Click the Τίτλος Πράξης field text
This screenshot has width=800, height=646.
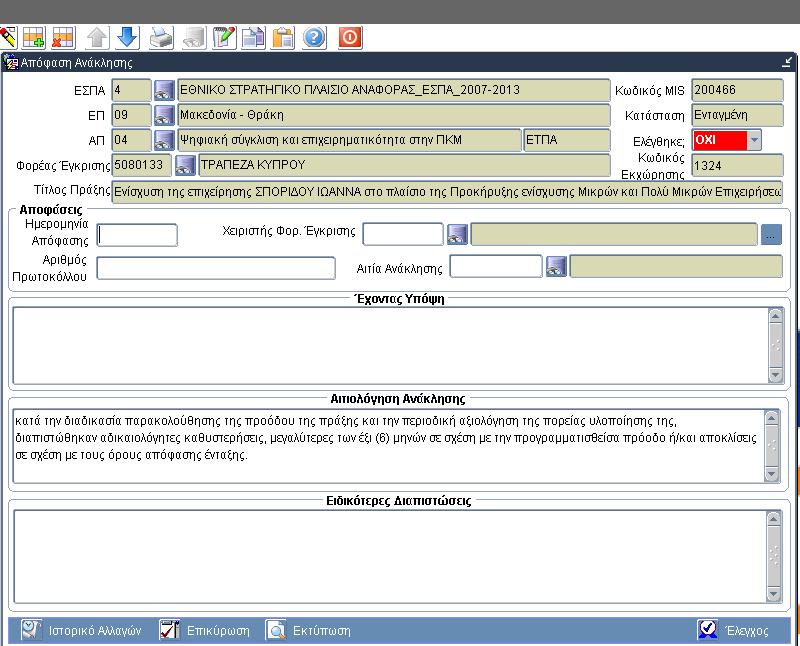pos(447,192)
